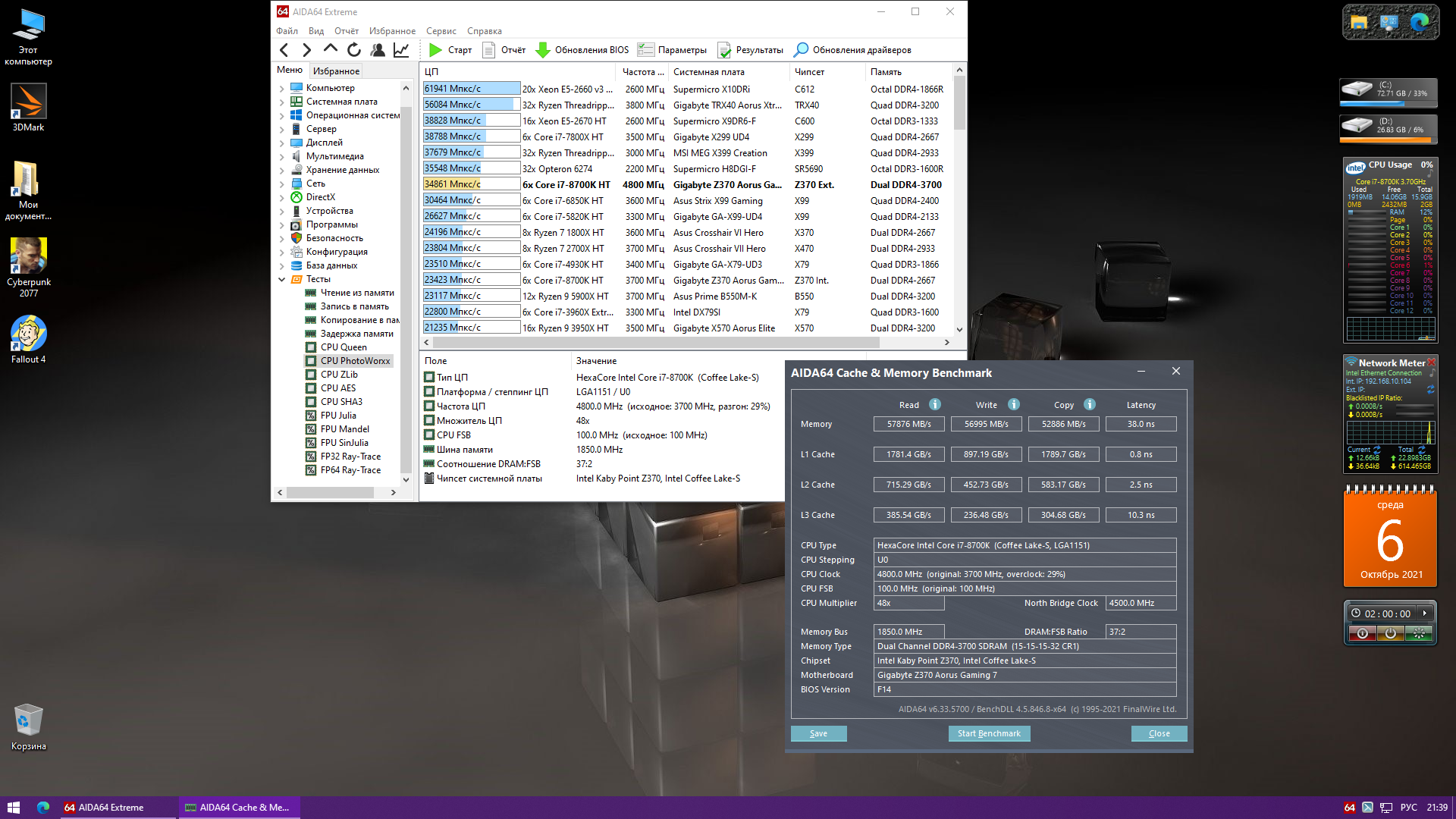Click the Save button in benchmark window

point(818,733)
